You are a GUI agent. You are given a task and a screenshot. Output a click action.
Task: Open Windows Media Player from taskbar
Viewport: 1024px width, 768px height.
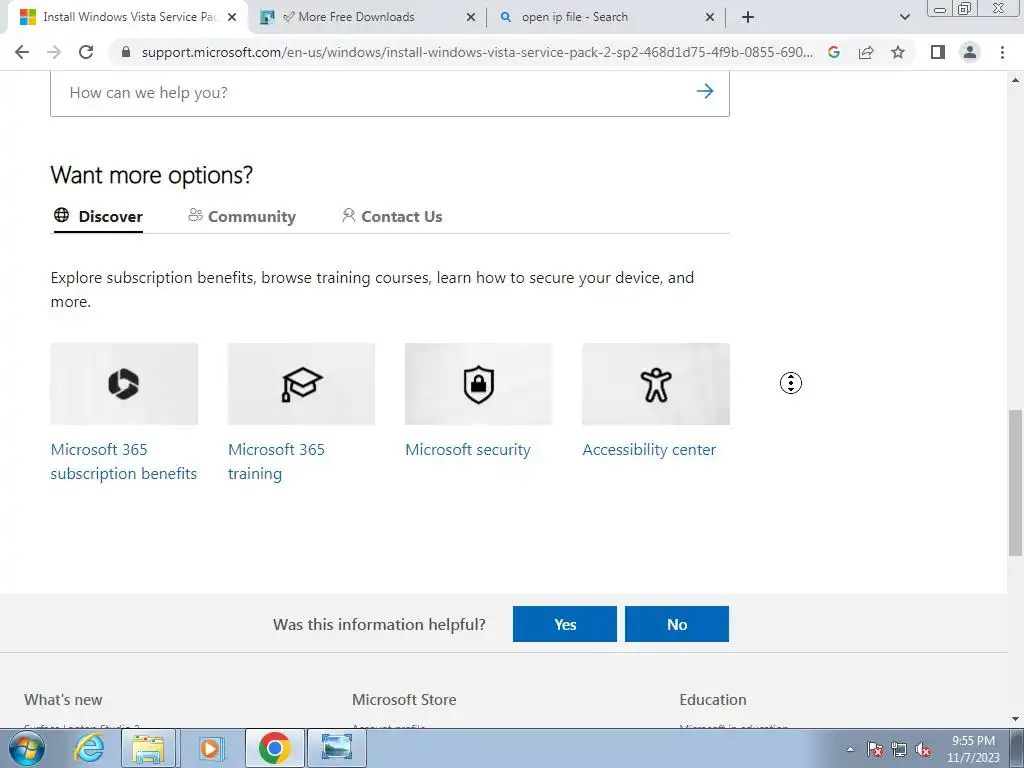(210, 748)
